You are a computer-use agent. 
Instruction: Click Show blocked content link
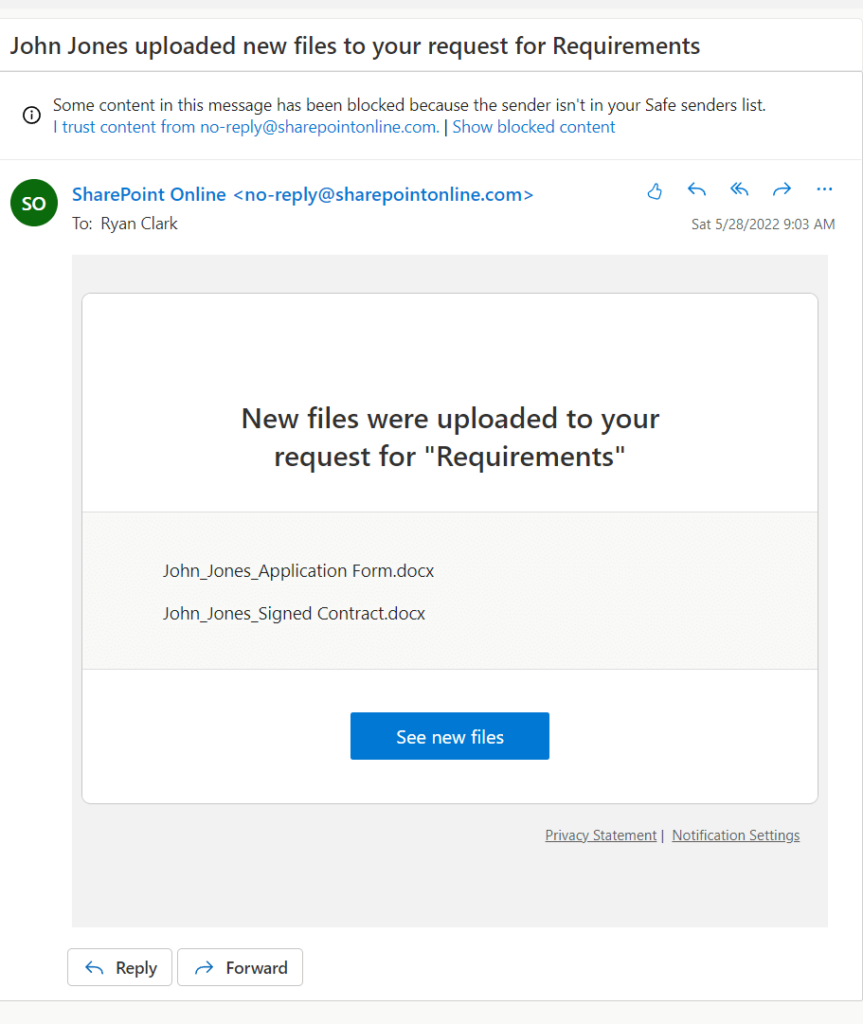(x=534, y=127)
